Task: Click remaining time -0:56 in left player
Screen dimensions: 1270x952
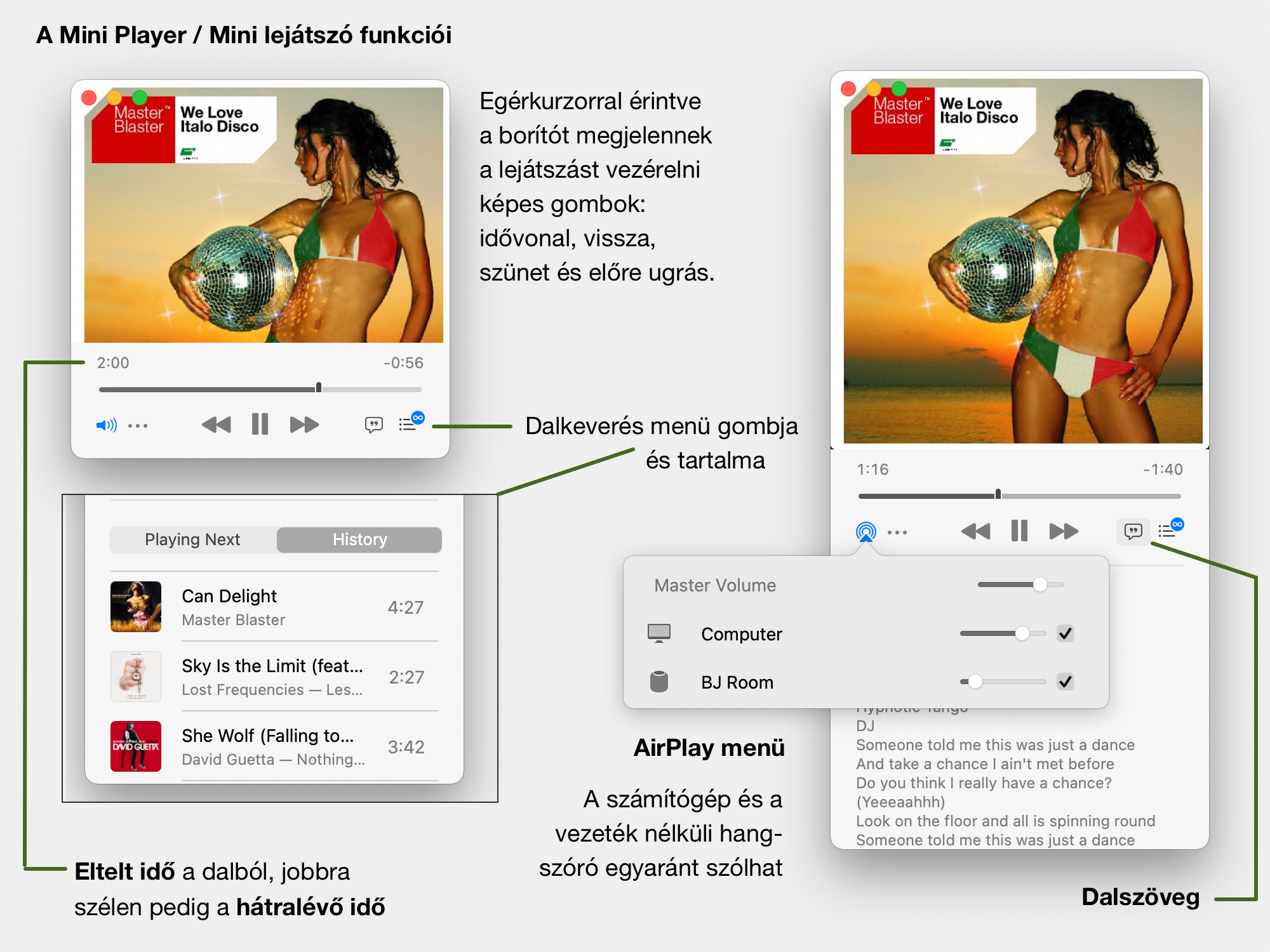Action: coord(403,363)
